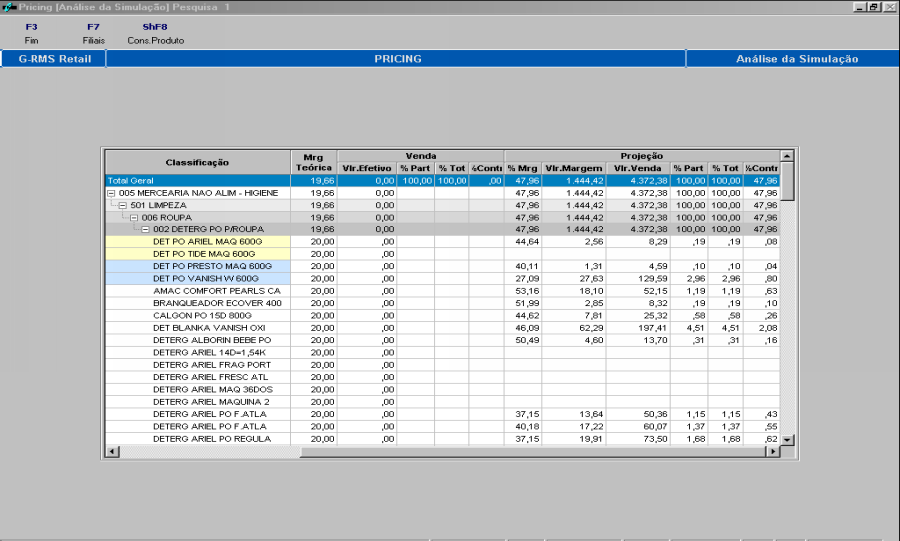The width and height of the screenshot is (900, 541).
Task: Select the CALGON PO 15D 800G item
Action: 204,315
